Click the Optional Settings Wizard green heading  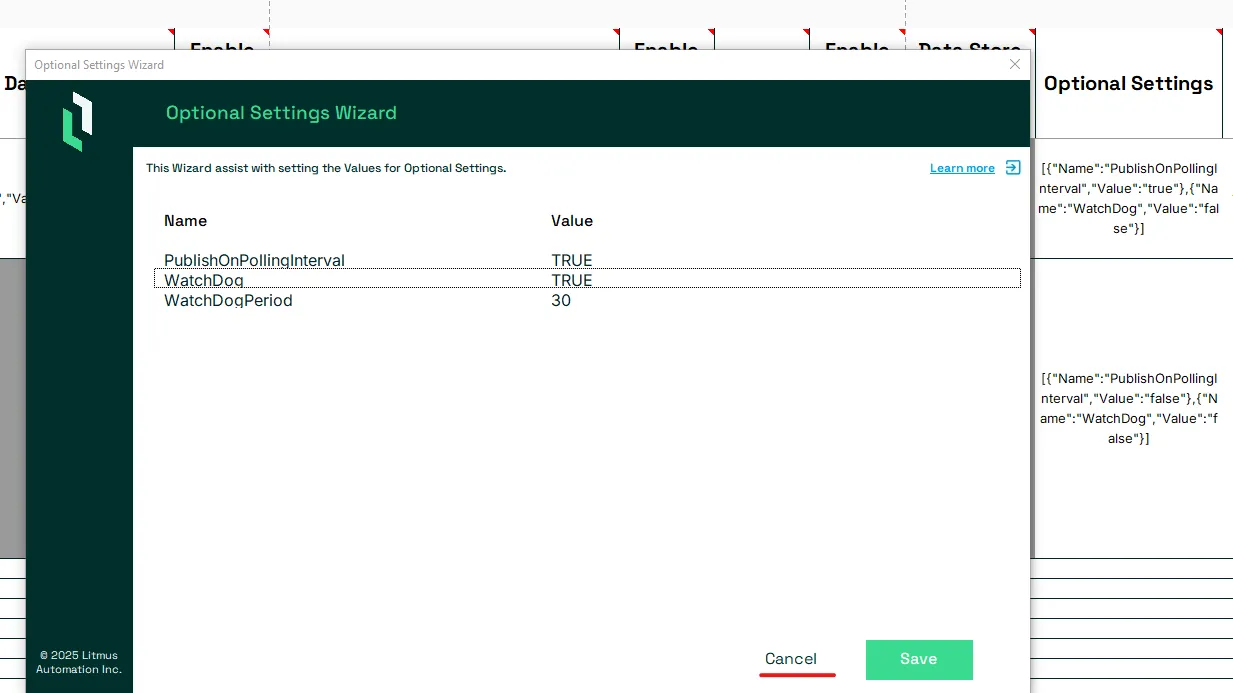[x=281, y=113]
